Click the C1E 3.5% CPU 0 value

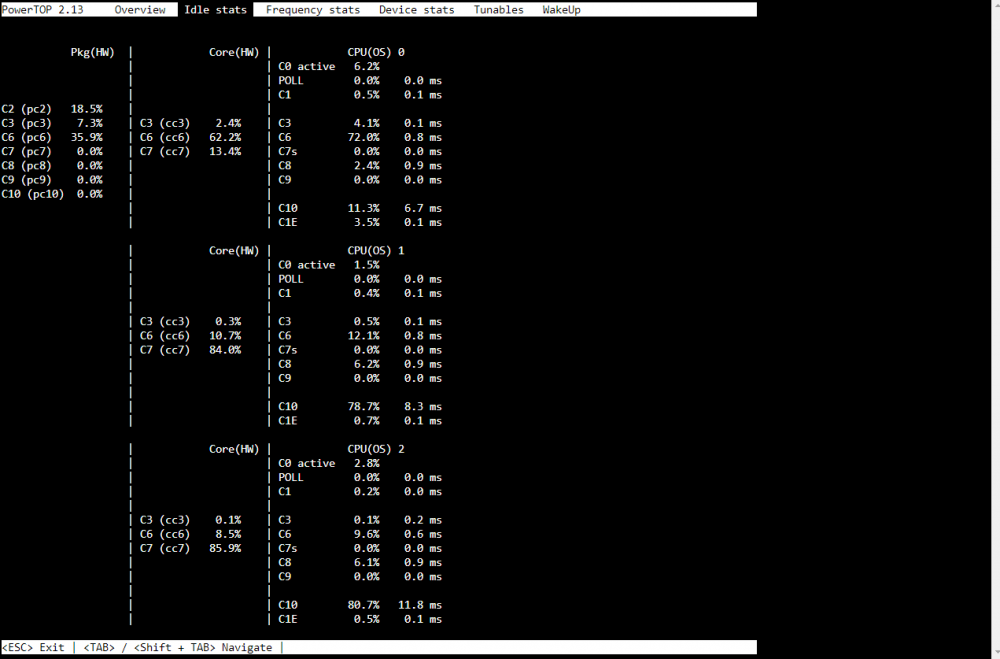click(367, 222)
